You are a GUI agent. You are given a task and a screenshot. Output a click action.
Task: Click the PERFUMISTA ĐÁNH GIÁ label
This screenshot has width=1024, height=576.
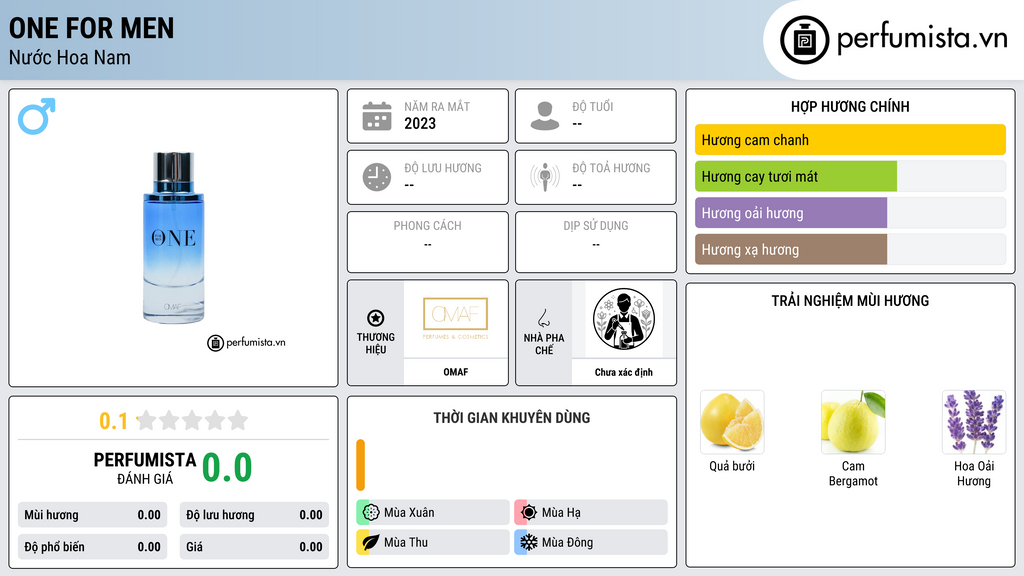pos(145,468)
